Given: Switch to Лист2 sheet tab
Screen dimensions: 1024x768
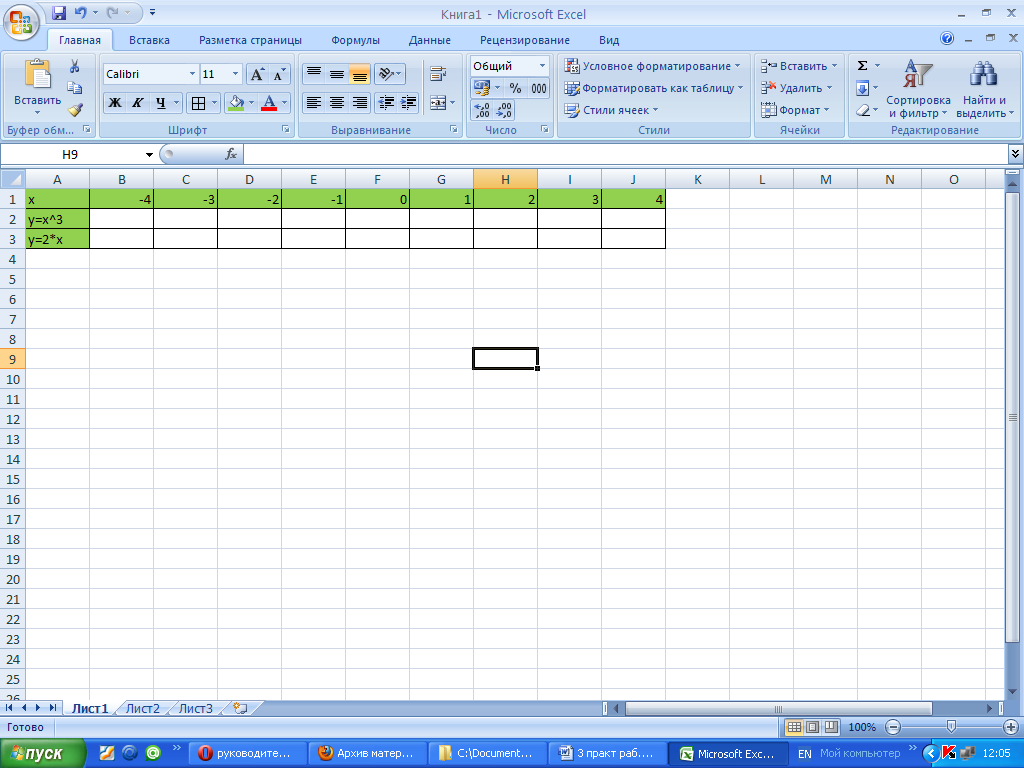Looking at the screenshot, I should point(142,708).
